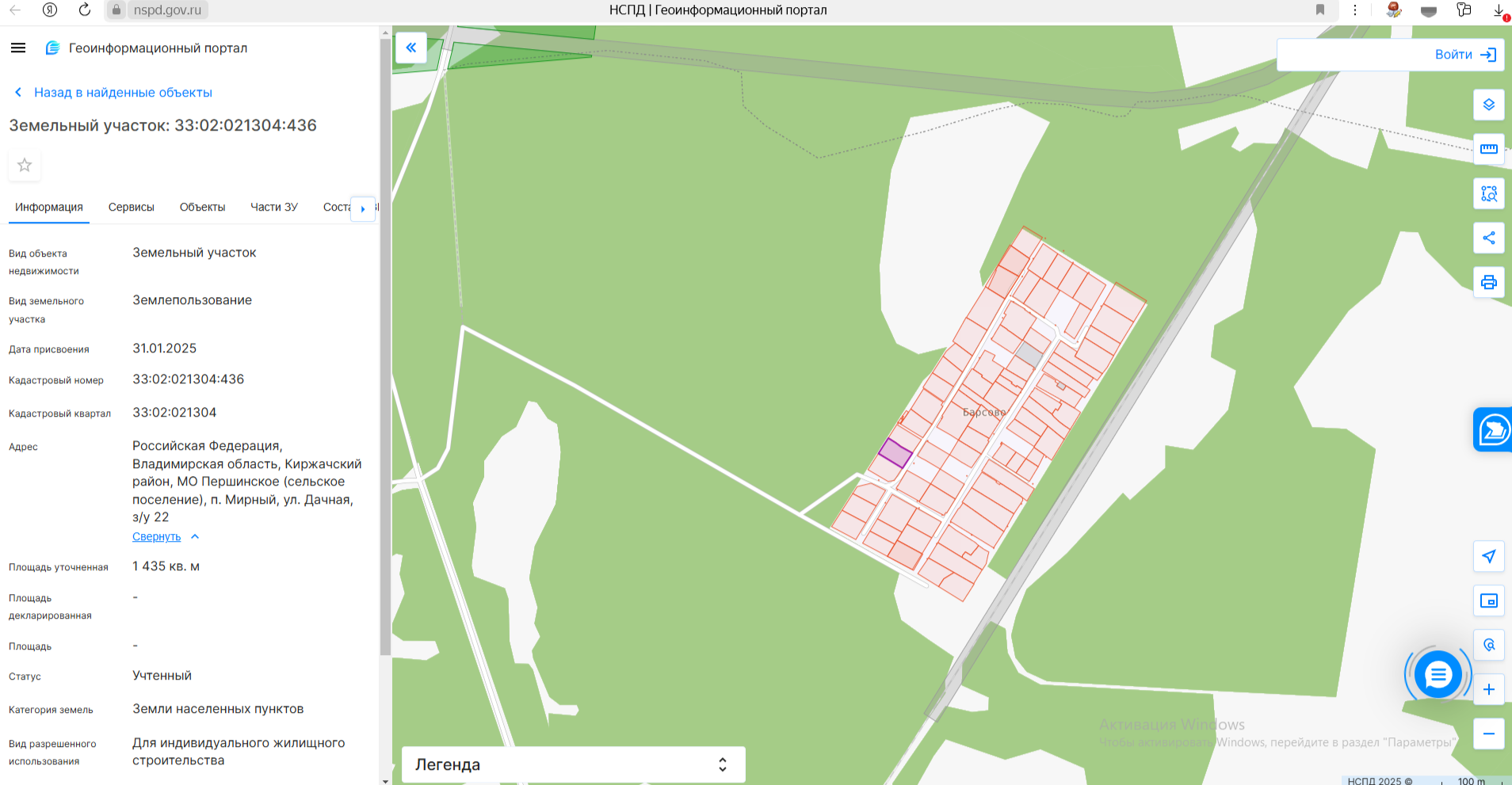Collapse the left information side panel
1512x785 pixels.
point(410,48)
